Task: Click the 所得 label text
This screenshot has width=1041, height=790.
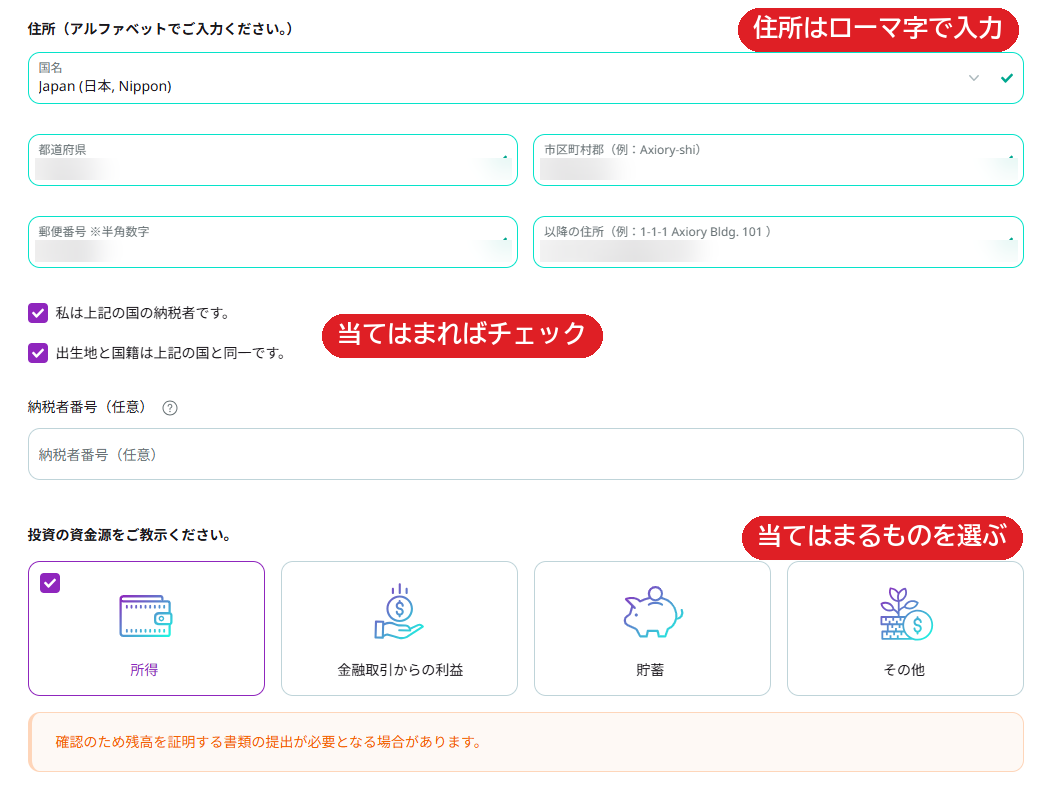Action: (x=144, y=670)
